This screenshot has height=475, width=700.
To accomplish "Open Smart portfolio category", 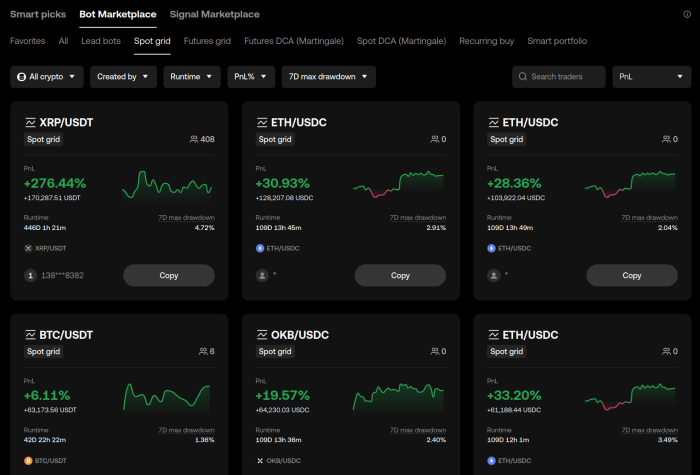I will [557, 41].
